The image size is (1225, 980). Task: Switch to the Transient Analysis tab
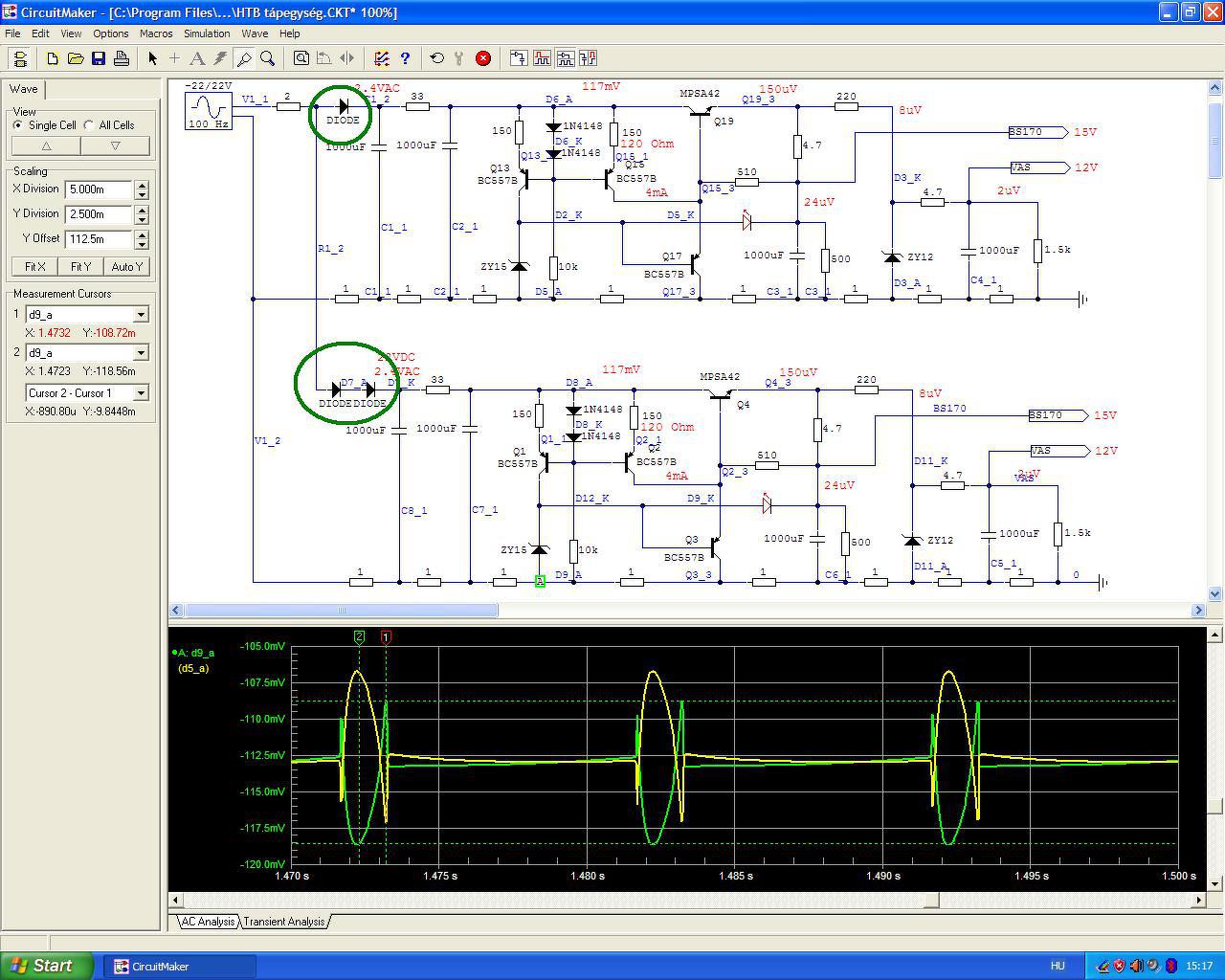[x=283, y=922]
